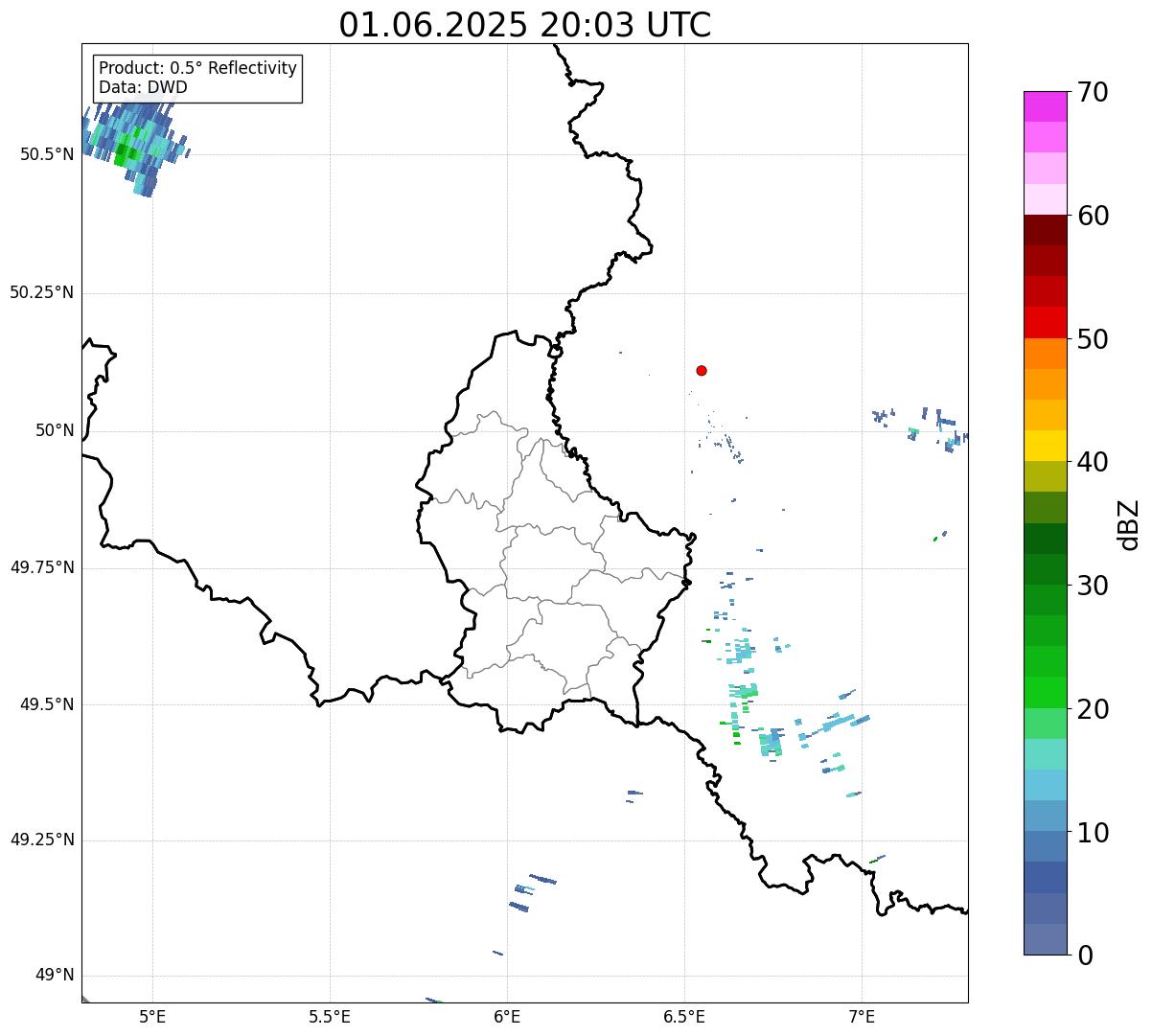Pick the grey-blue swatch just above 0 dBZ
The width and height of the screenshot is (1152, 1036).
pos(1044,939)
